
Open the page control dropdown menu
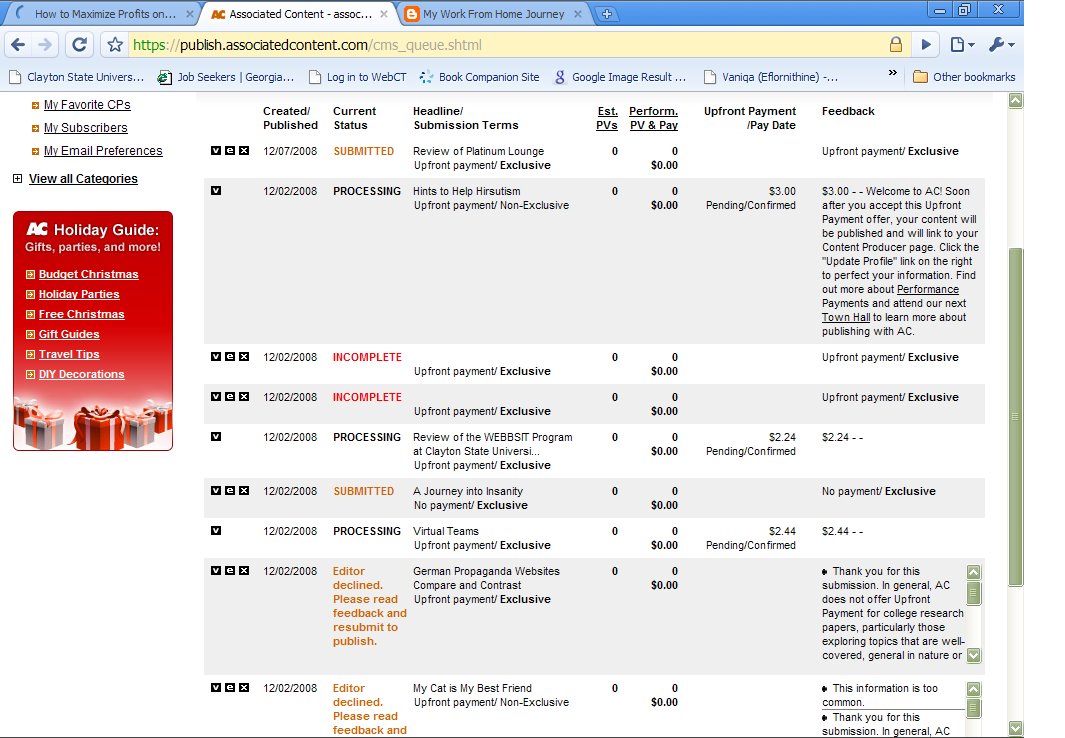point(962,45)
